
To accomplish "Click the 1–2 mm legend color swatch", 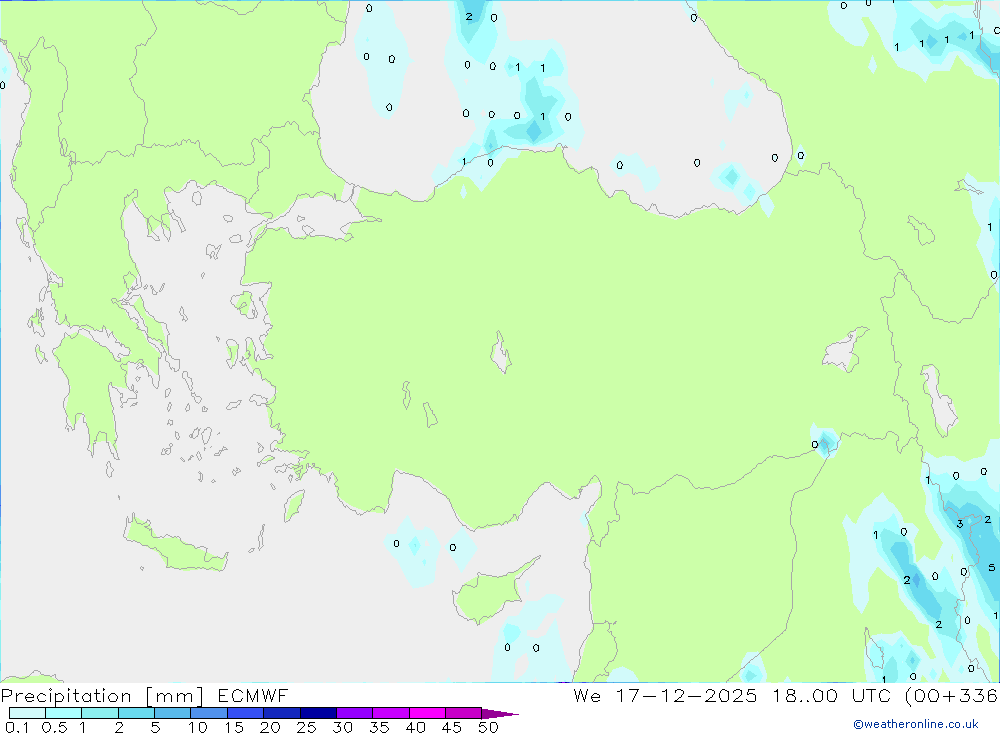I will (99, 713).
